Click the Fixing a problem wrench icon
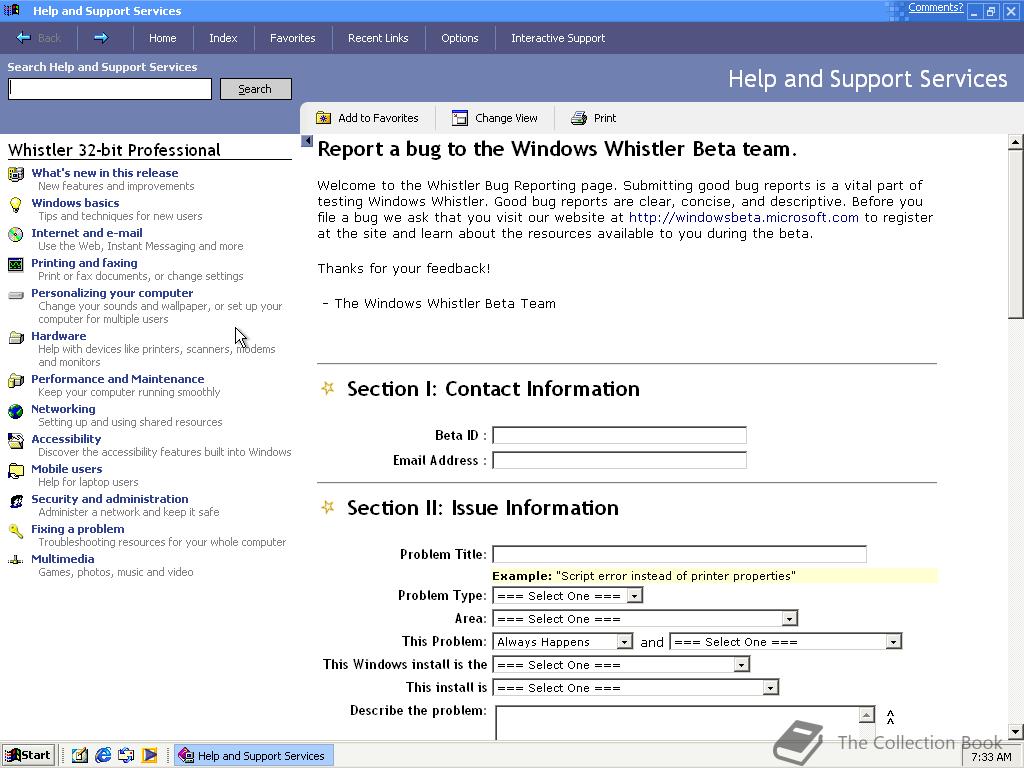The width and height of the screenshot is (1024, 768). (16, 531)
